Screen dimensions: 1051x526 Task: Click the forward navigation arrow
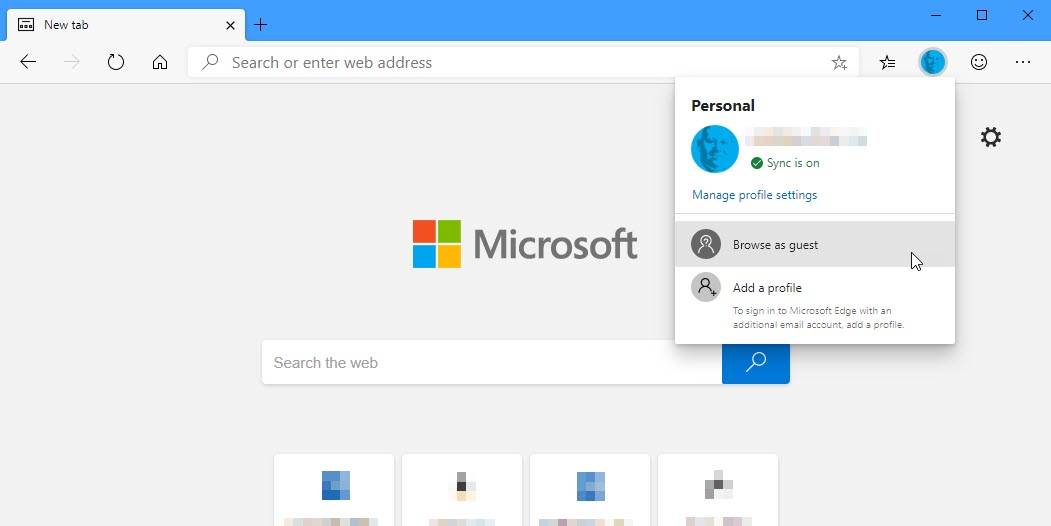tap(72, 62)
